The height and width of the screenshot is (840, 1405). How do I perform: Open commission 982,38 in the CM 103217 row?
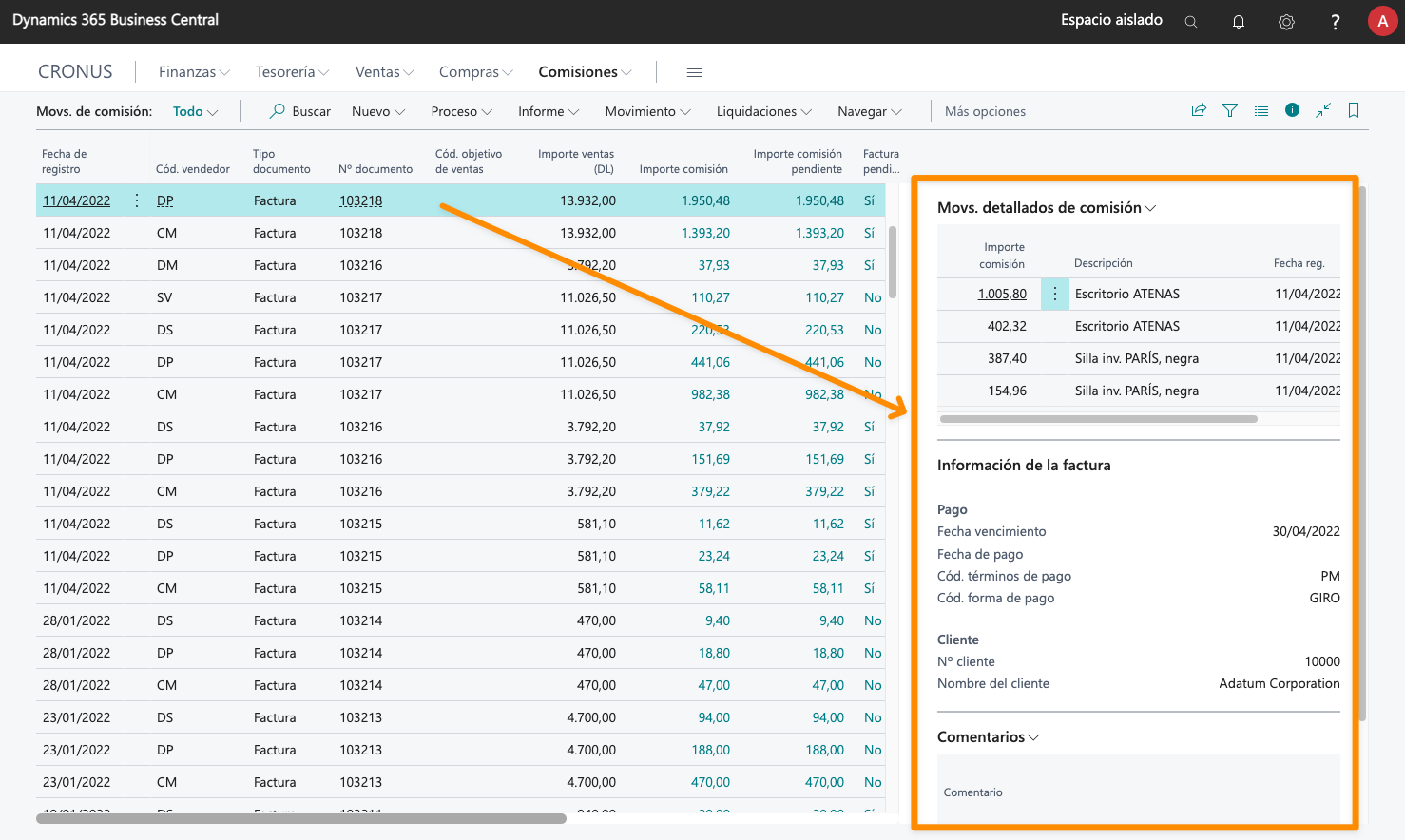(710, 394)
